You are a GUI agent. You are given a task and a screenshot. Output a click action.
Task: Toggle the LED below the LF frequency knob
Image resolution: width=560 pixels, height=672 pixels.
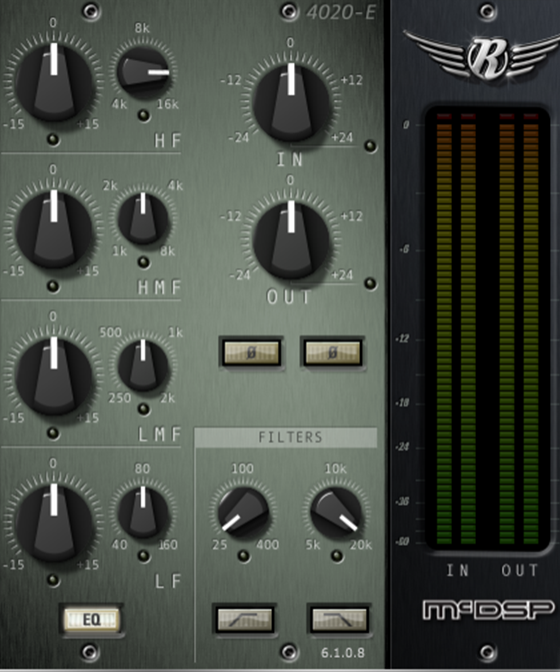pyautogui.click(x=144, y=556)
